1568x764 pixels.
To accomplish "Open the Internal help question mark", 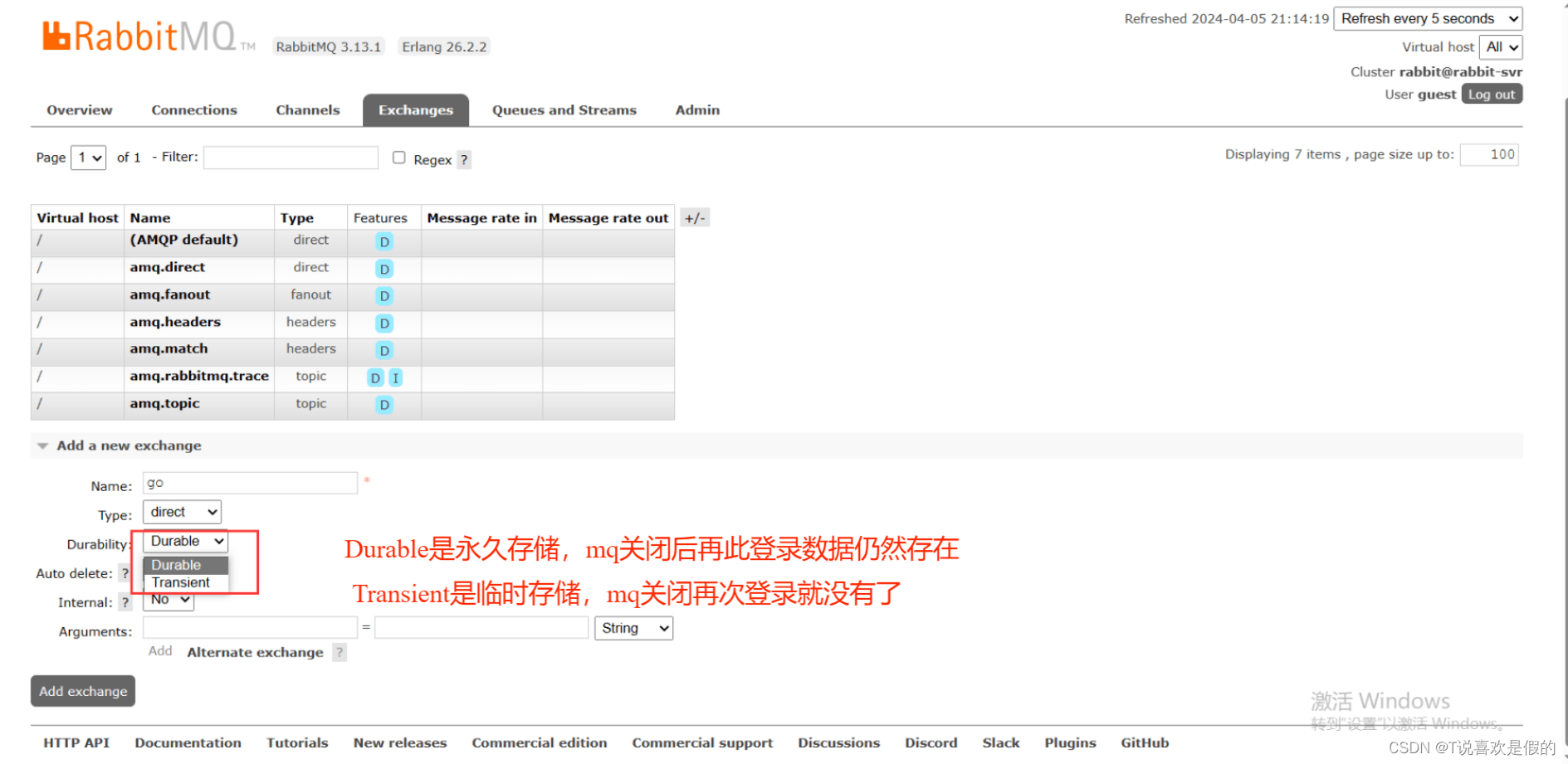I will click(x=125, y=602).
